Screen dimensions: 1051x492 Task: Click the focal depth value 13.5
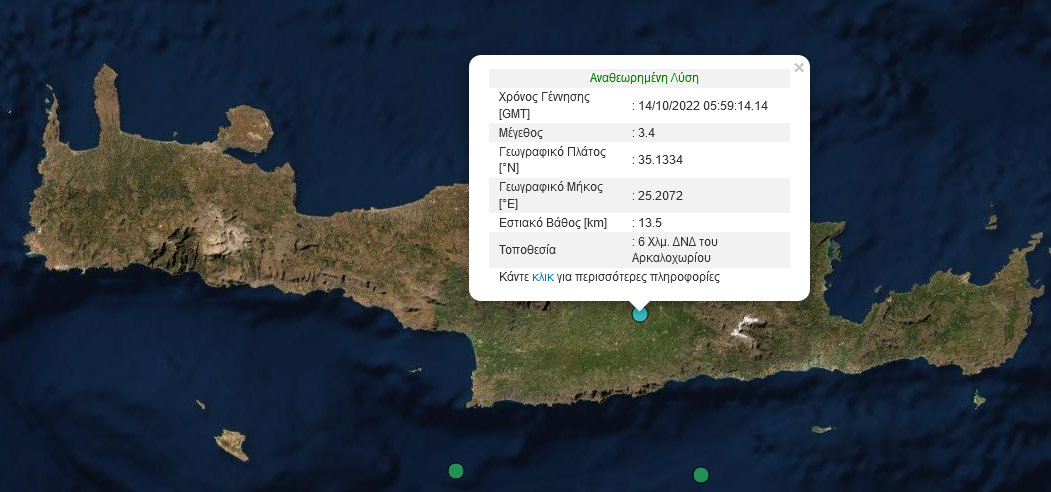tap(650, 222)
